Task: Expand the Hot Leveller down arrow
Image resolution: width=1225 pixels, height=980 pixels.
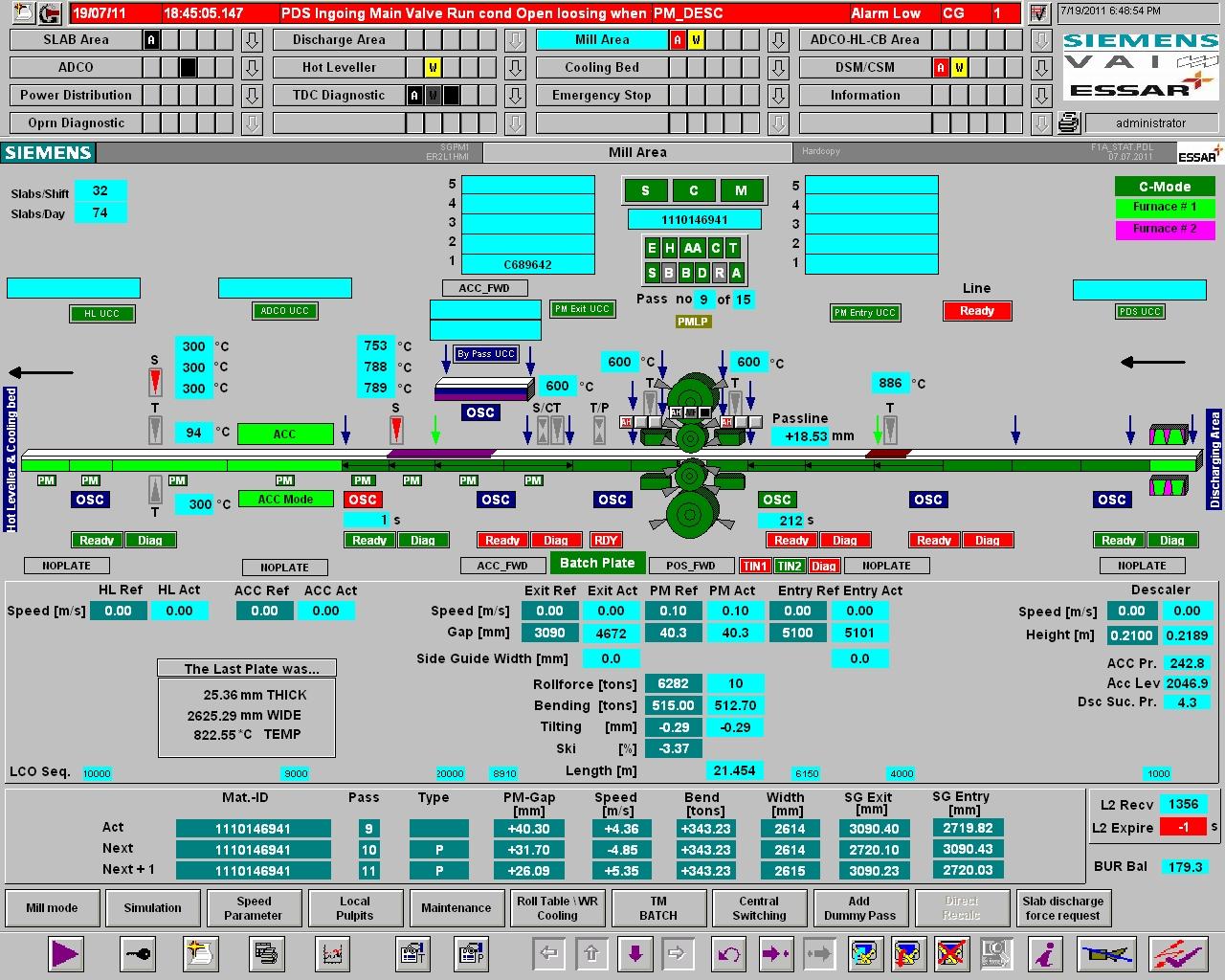Action: 515,68
